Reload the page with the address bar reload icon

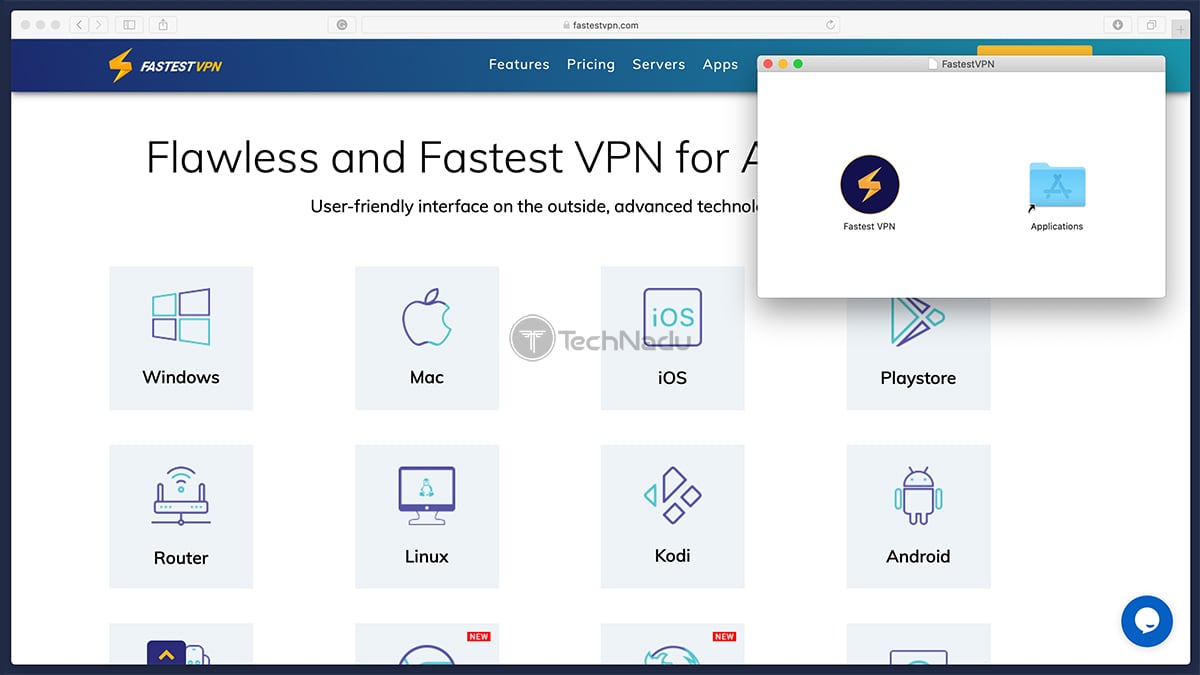click(830, 25)
